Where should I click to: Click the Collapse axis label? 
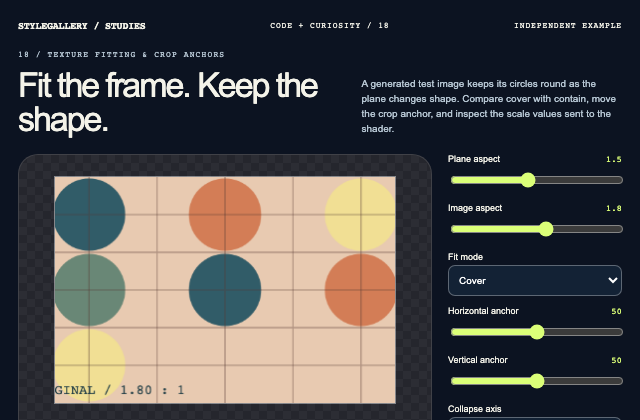point(474,409)
